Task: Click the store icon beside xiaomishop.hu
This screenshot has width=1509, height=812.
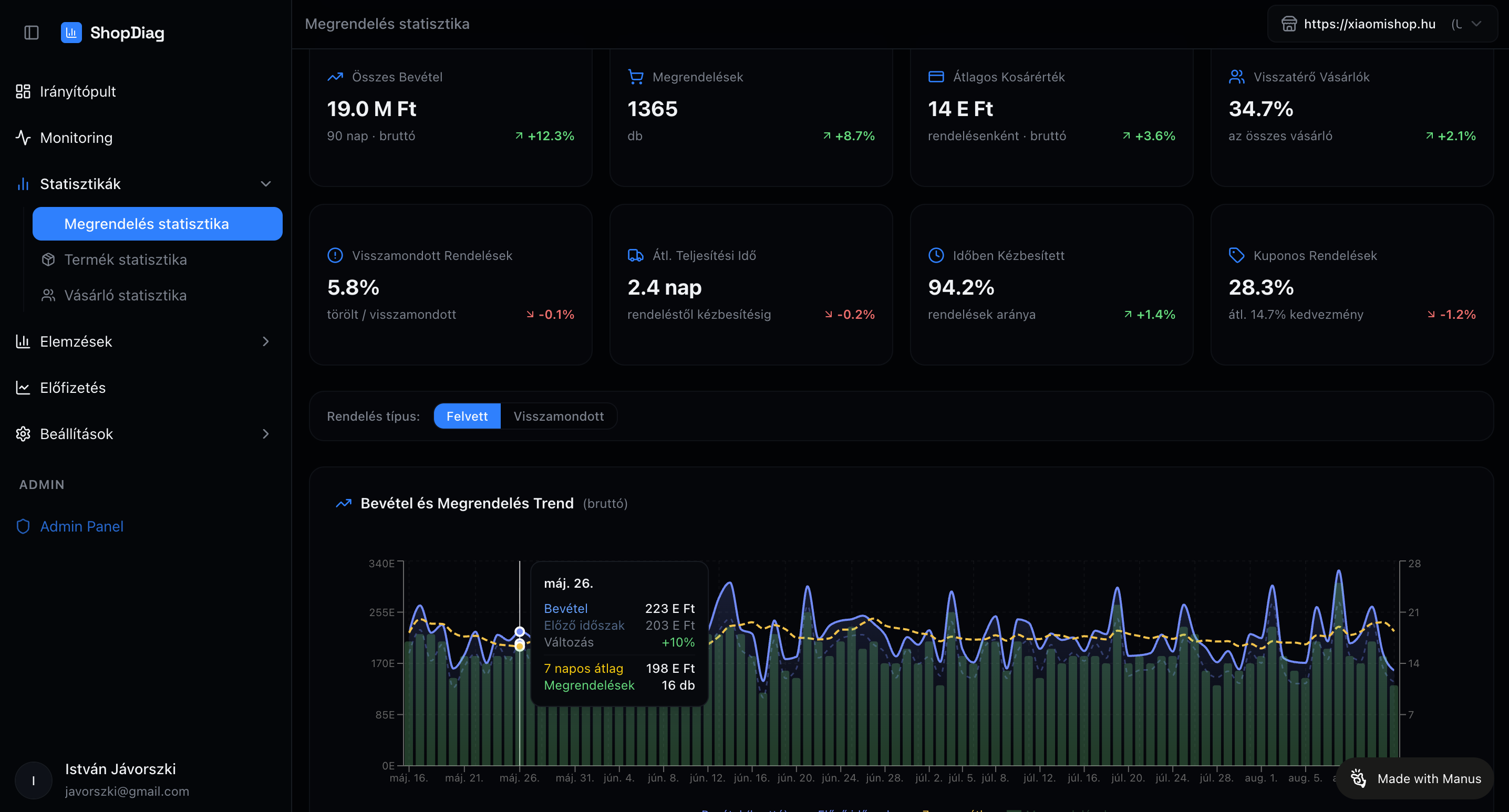Action: 1289,24
